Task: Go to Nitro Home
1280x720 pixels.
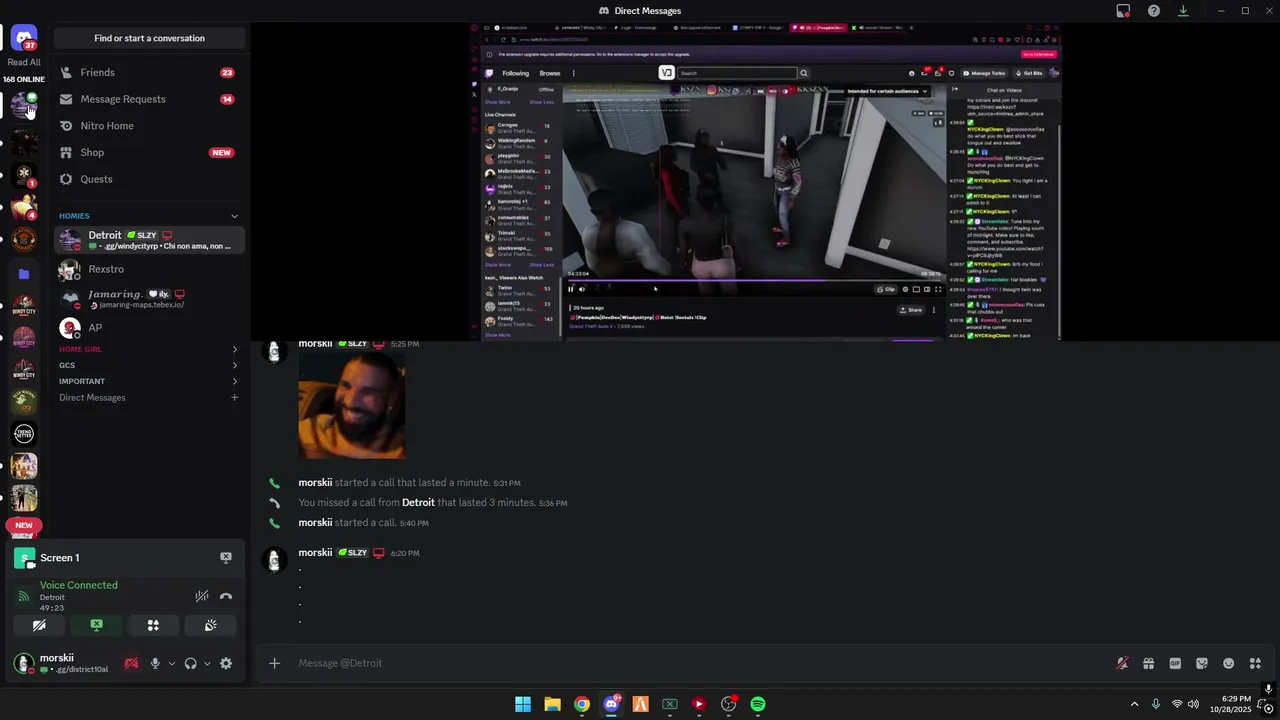Action: pyautogui.click(x=149, y=126)
